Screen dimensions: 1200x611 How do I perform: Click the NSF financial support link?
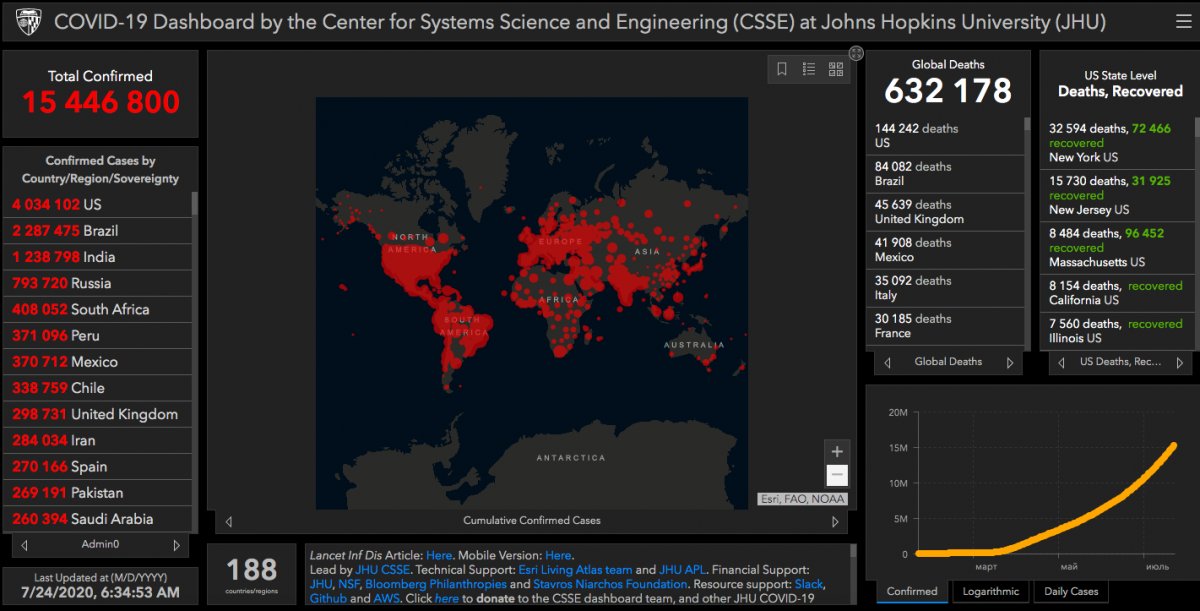(x=347, y=584)
